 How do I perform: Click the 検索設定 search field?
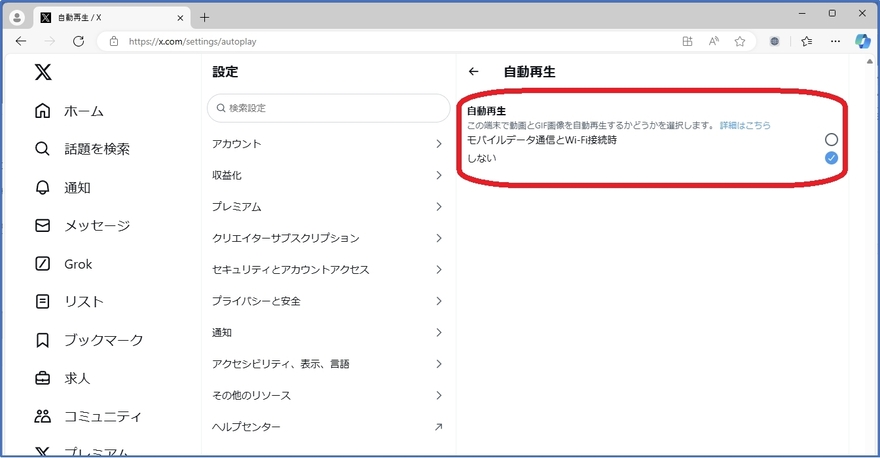point(328,108)
